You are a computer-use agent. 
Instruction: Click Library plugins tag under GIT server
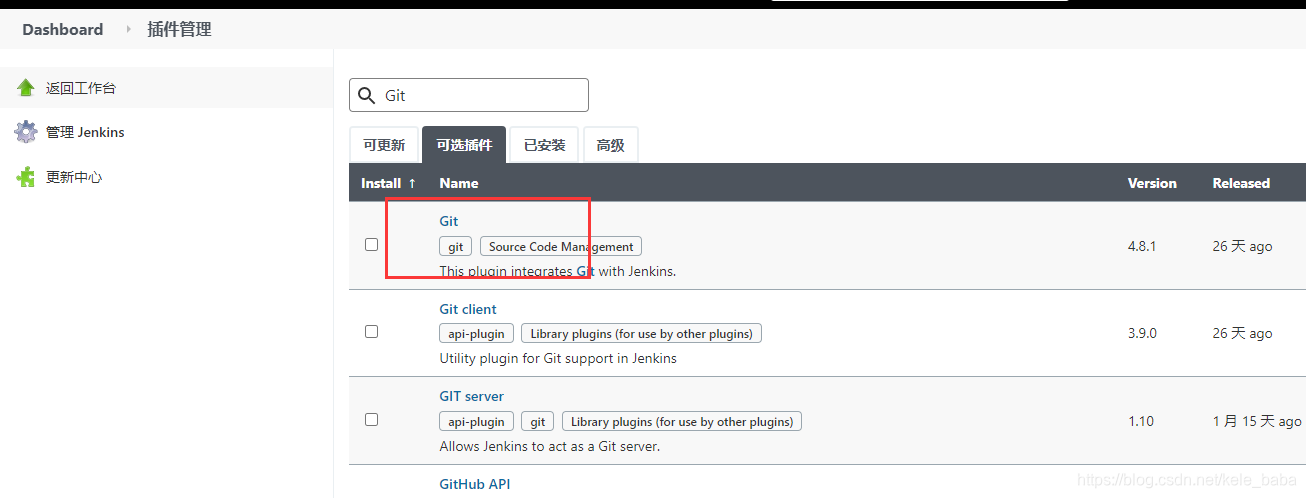682,421
